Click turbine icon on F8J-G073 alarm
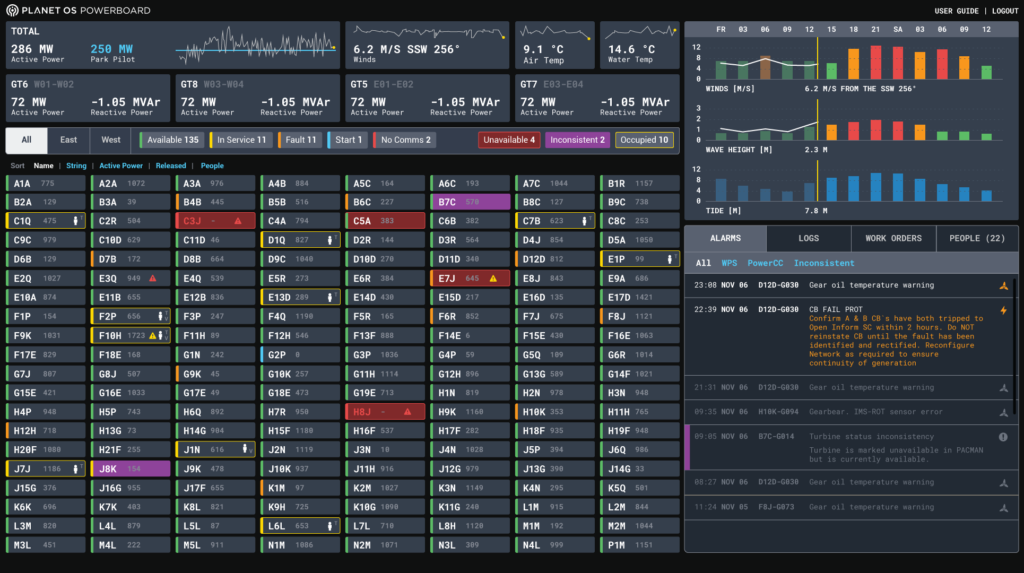This screenshot has height=573, width=1024. pos(1004,508)
